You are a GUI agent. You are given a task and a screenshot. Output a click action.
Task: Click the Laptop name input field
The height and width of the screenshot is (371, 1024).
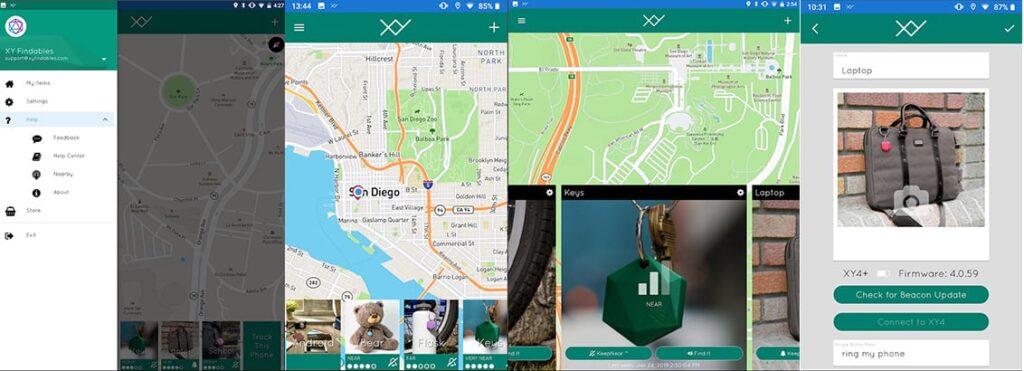911,66
